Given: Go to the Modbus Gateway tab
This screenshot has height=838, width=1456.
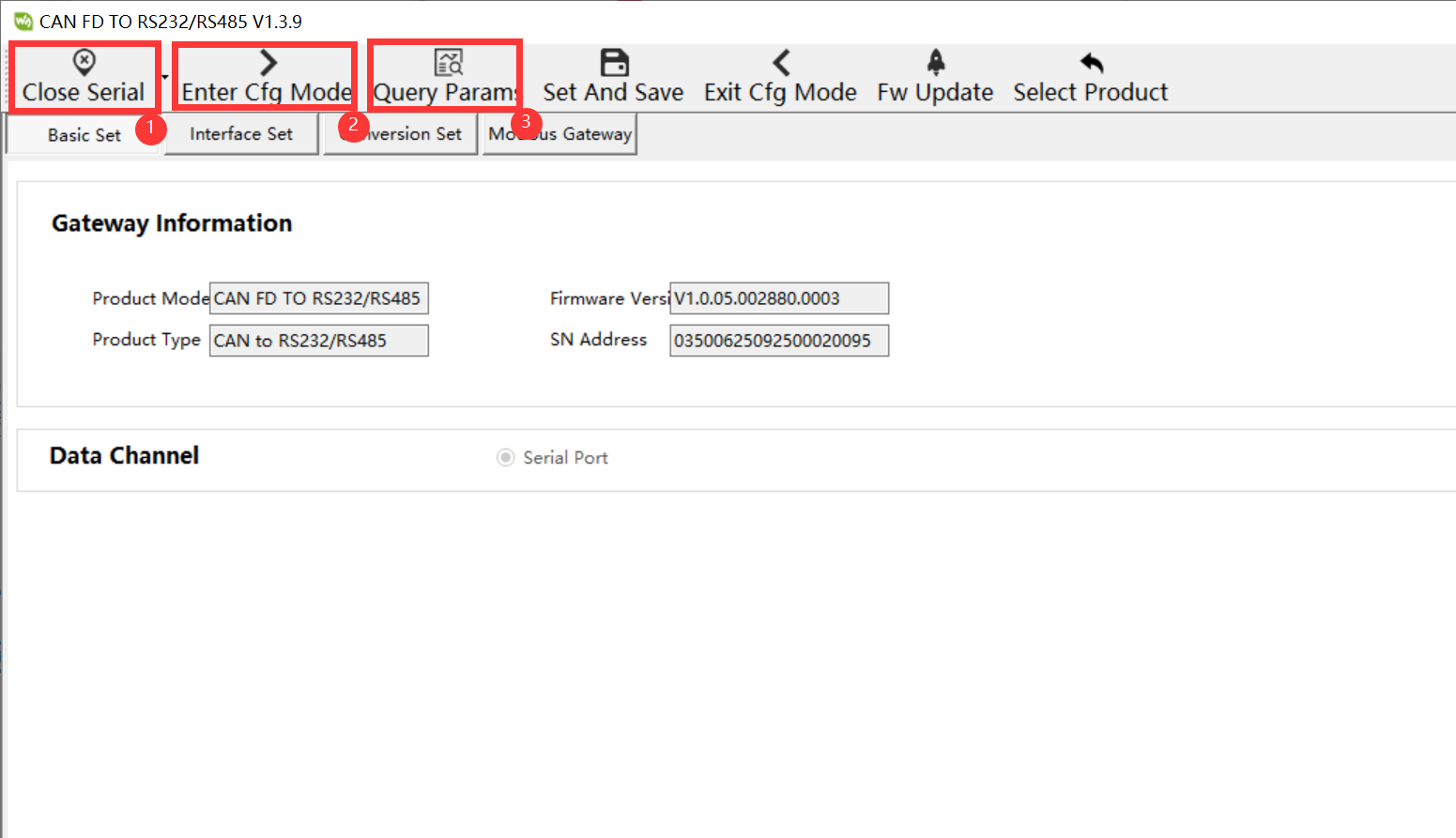Looking at the screenshot, I should [559, 134].
